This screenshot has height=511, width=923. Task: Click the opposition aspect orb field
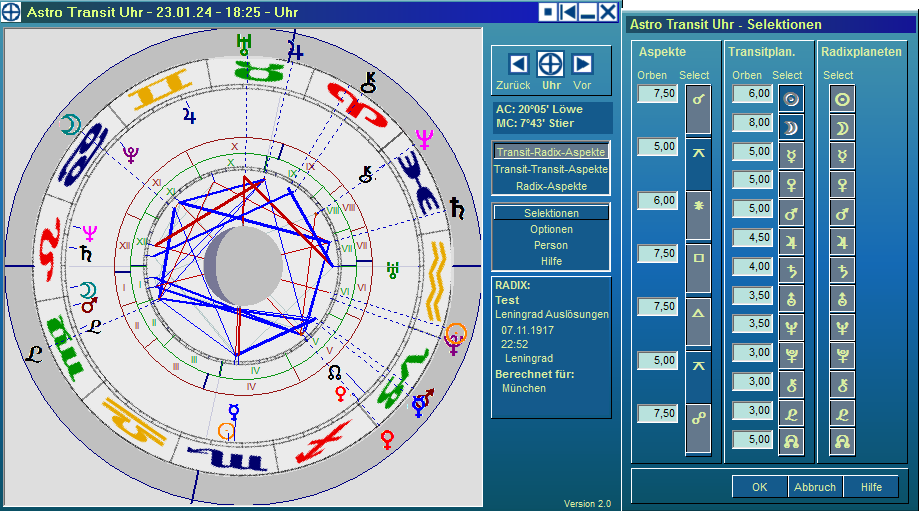coord(658,413)
